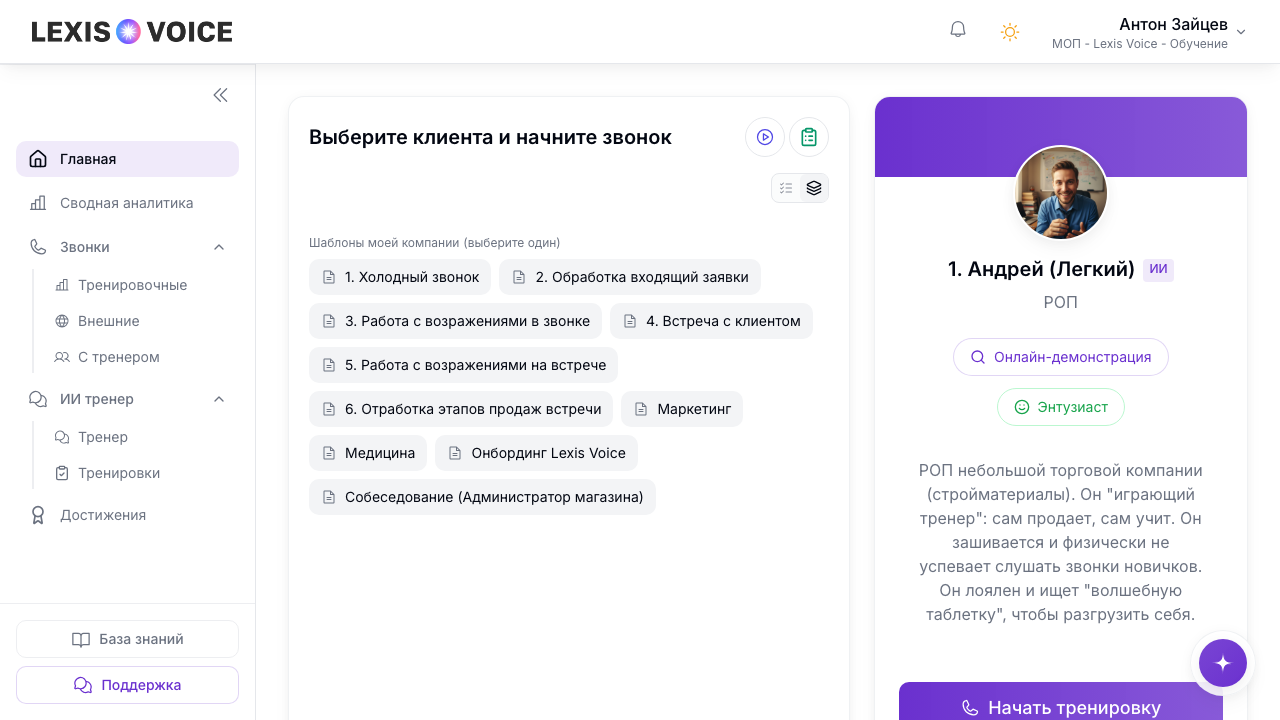
Task: Click the people icon beside С тренером
Action: 62,357
